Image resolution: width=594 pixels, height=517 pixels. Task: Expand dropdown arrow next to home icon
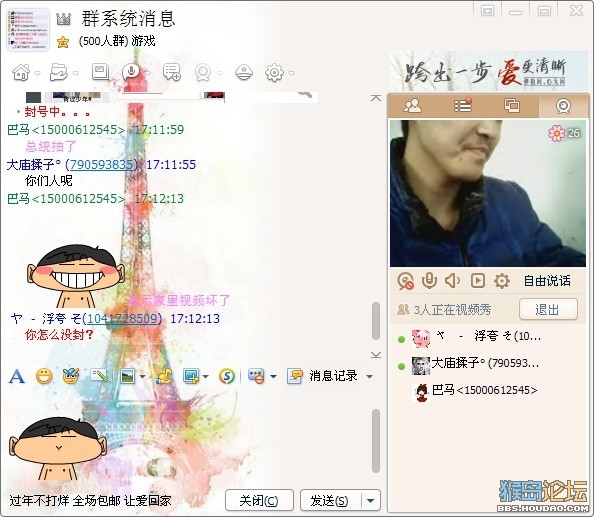pos(37,73)
